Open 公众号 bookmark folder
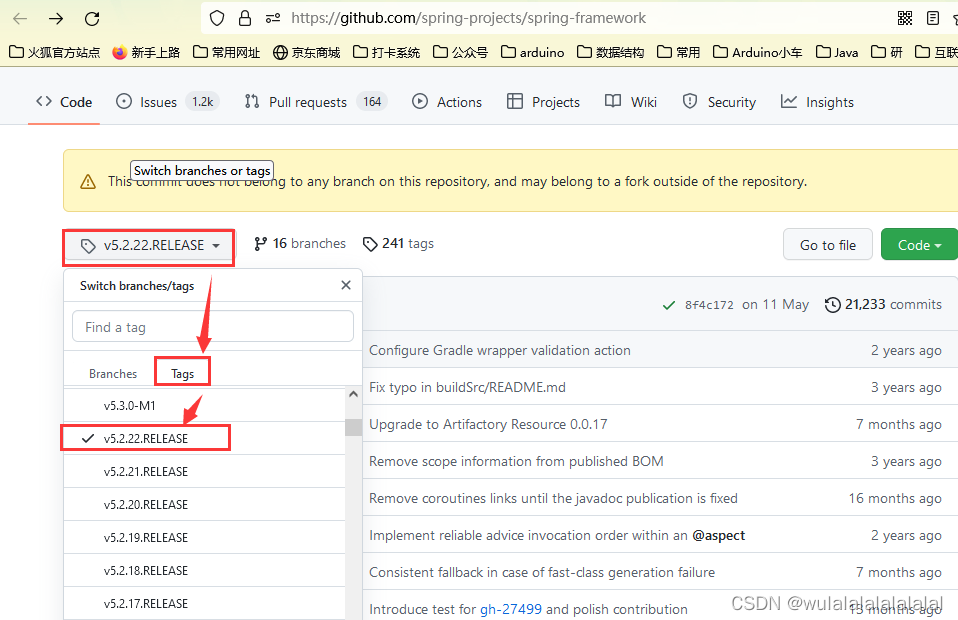Image resolution: width=958 pixels, height=620 pixels. 461,53
